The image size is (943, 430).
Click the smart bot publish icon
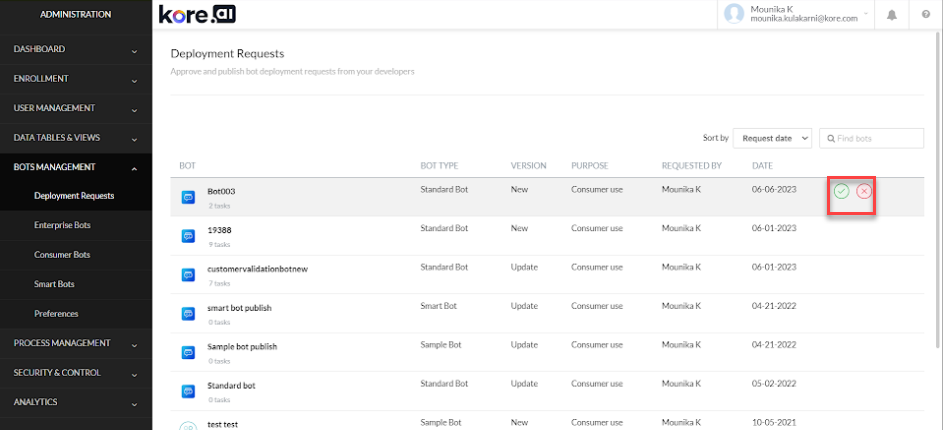[188, 314]
